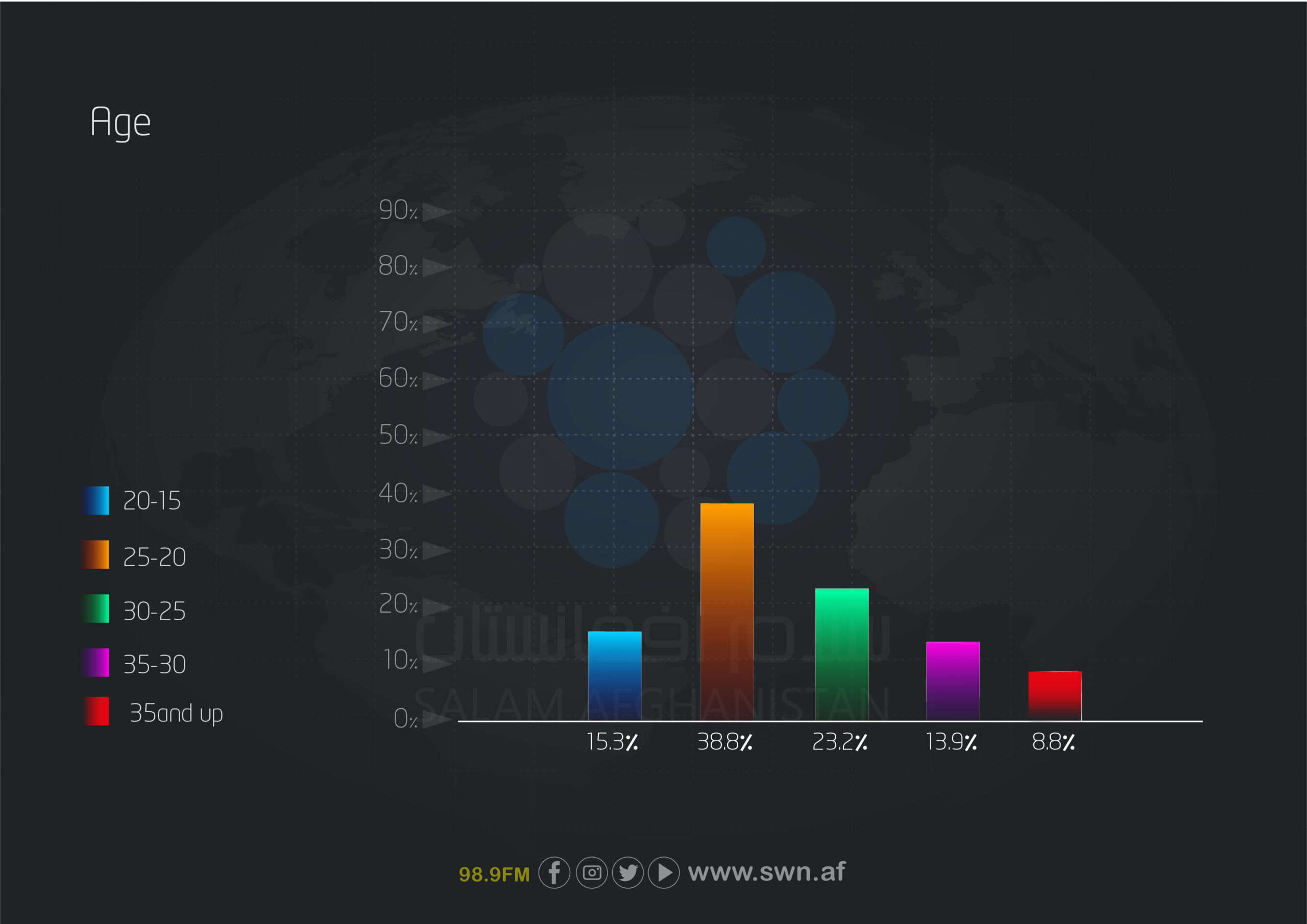Viewport: 1307px width, 924px height.
Task: Click the Age chart title
Action: point(120,122)
